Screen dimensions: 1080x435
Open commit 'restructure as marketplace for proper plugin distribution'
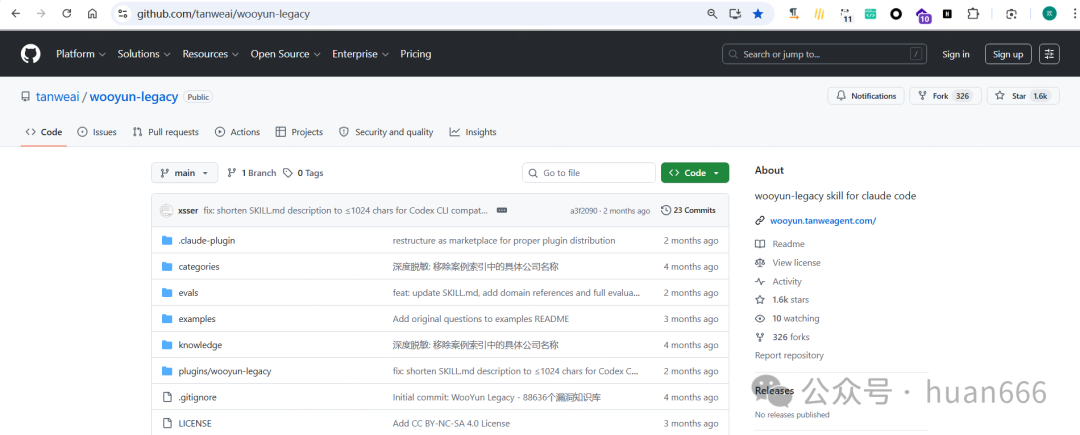[x=503, y=240]
